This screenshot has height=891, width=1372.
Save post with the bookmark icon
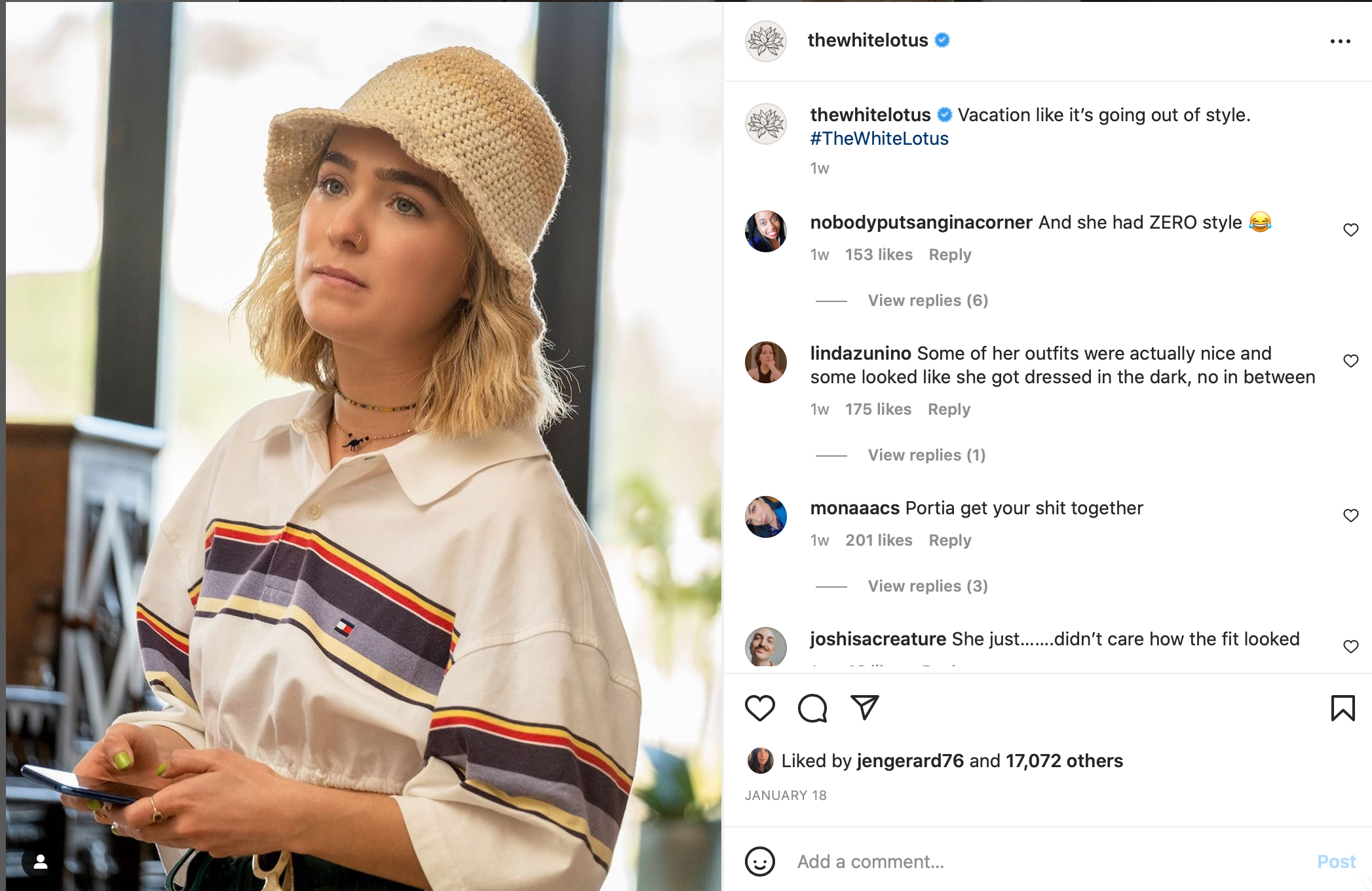point(1343,708)
